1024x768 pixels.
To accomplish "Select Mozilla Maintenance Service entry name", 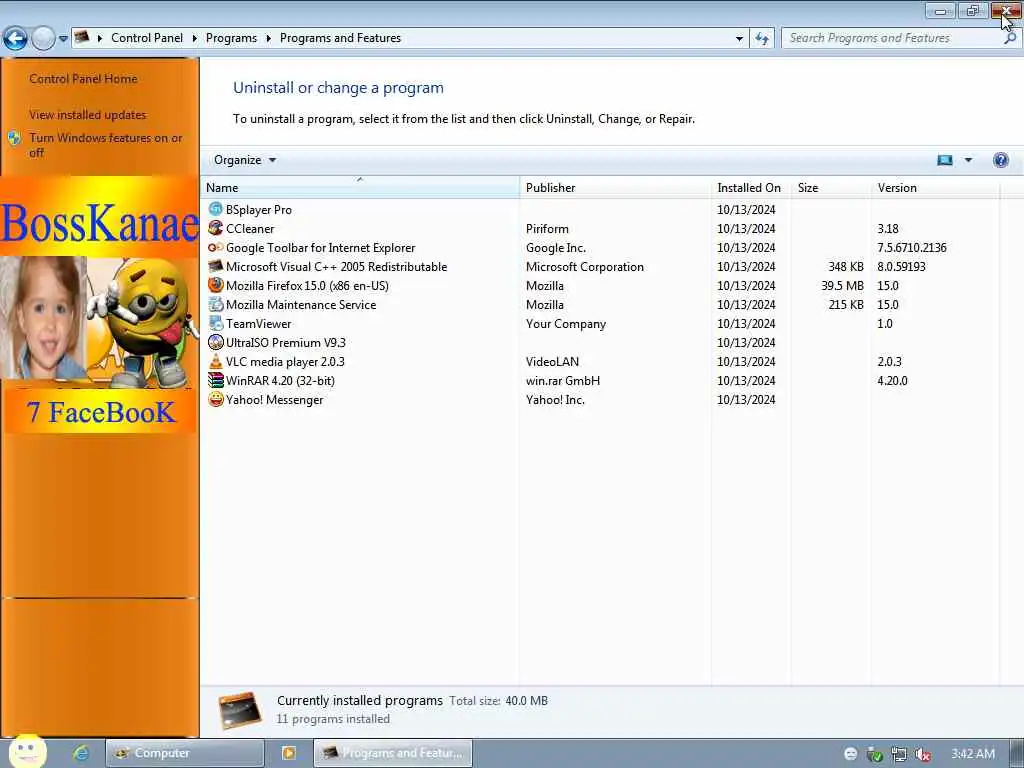I will click(301, 304).
